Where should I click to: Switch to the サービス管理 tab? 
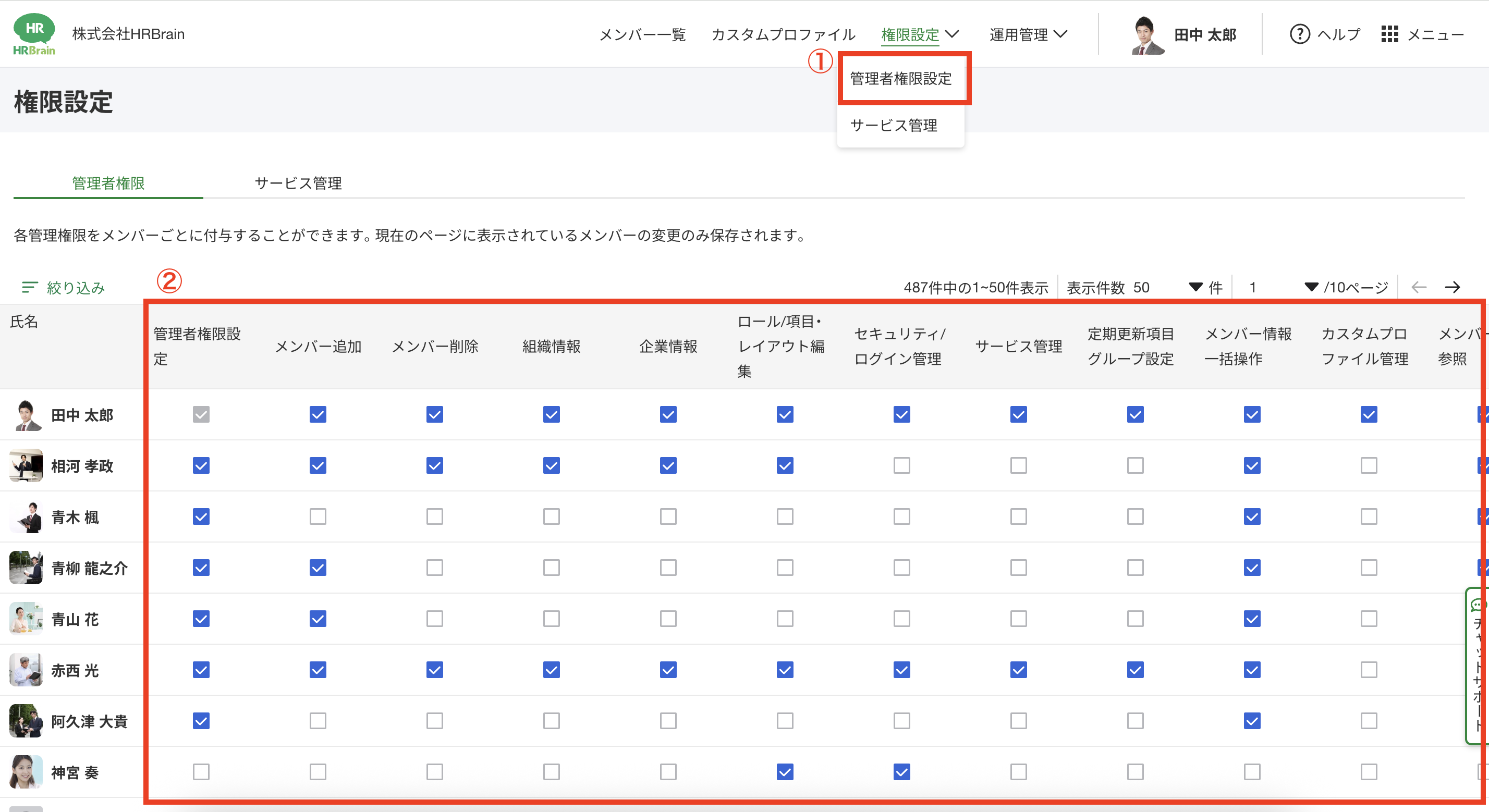pyautogui.click(x=298, y=183)
